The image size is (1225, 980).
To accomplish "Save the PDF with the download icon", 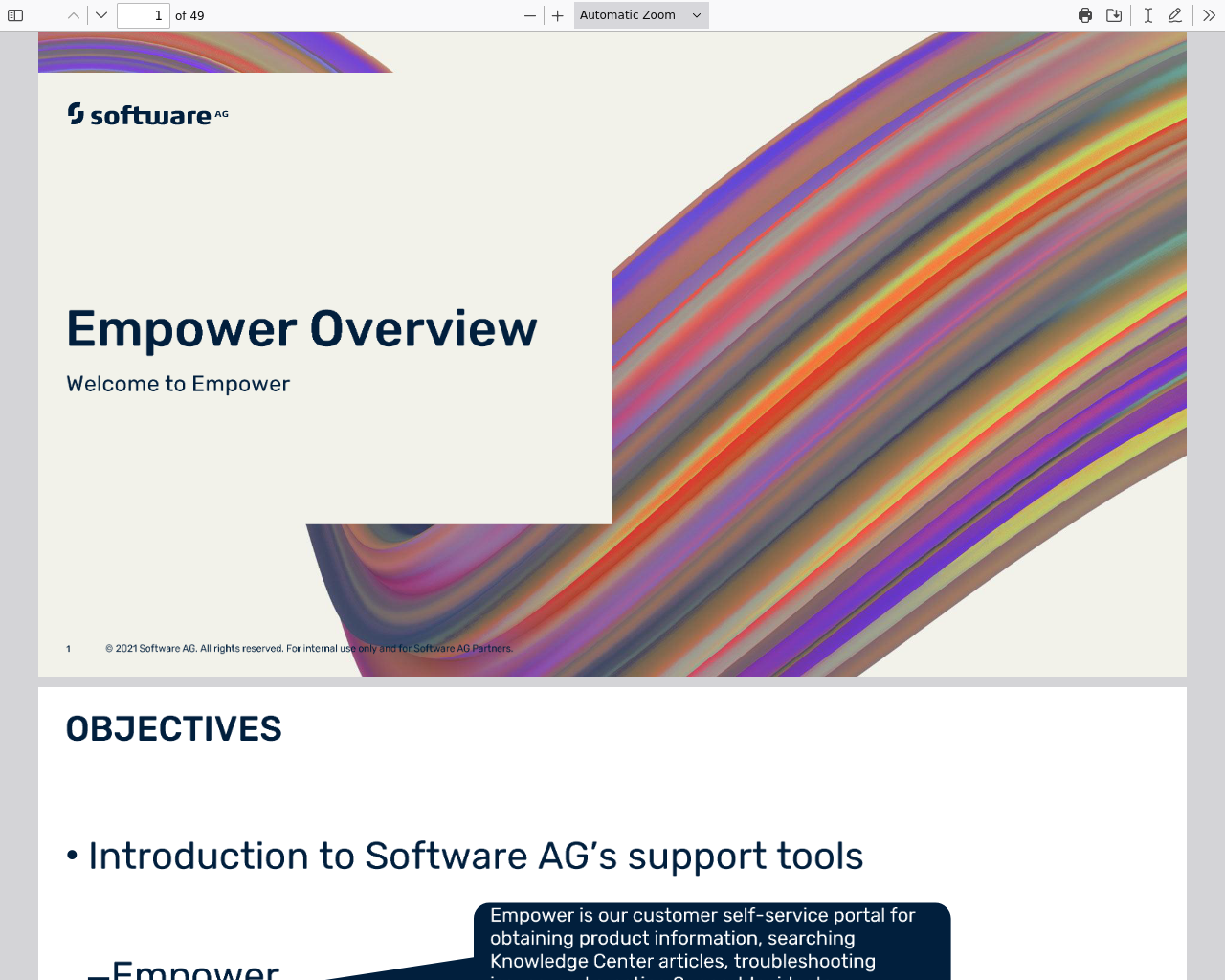I will (1114, 15).
